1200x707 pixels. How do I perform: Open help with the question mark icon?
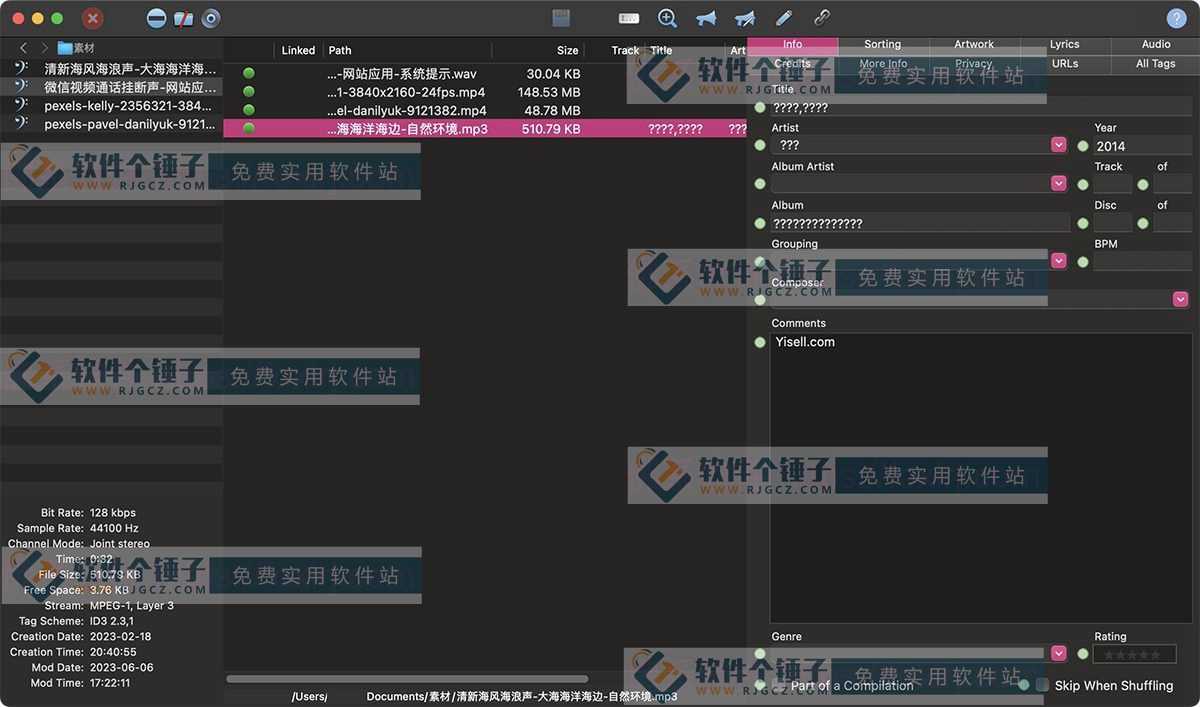1176,18
